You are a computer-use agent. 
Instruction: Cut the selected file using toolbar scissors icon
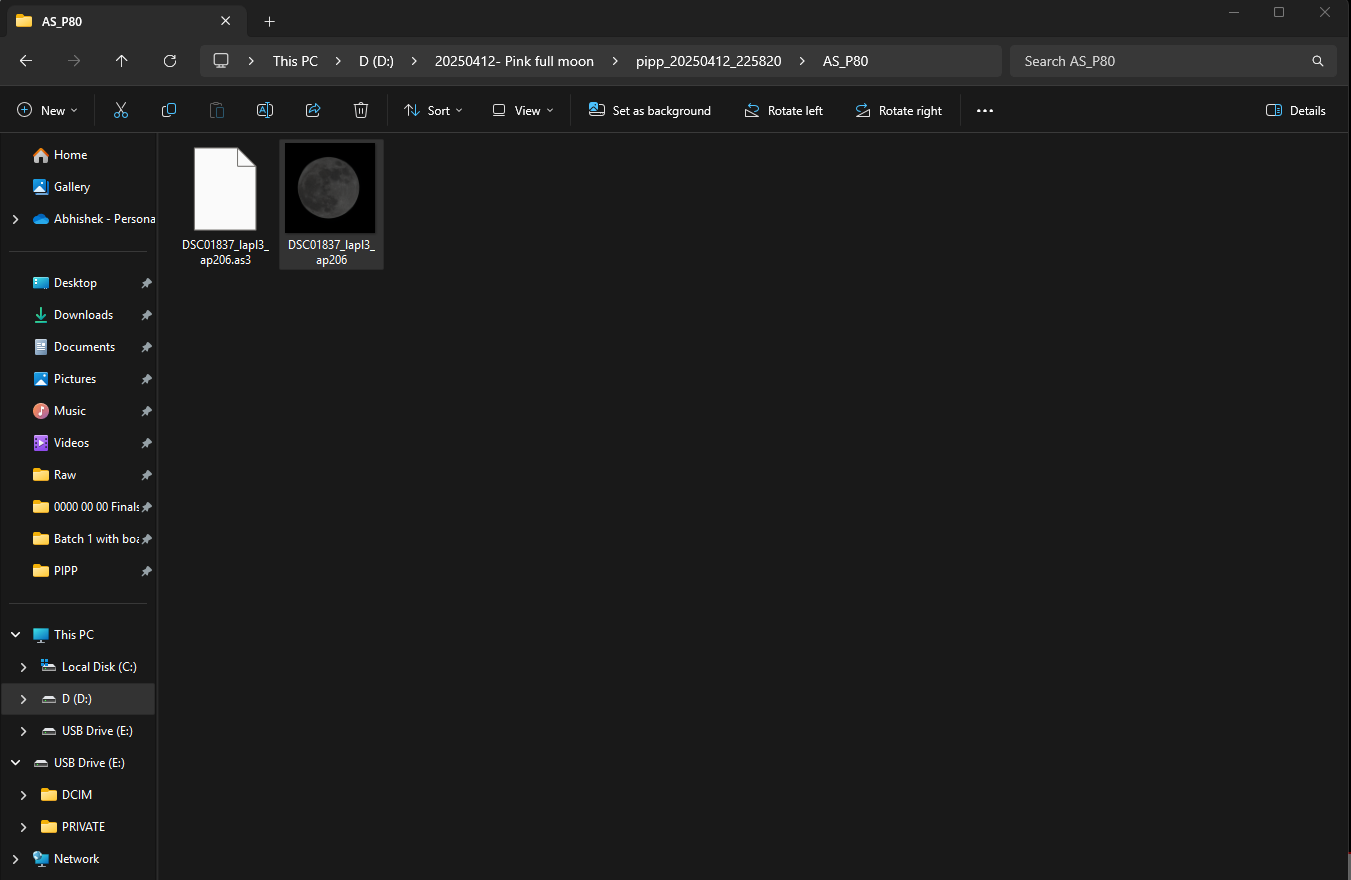pyautogui.click(x=120, y=110)
